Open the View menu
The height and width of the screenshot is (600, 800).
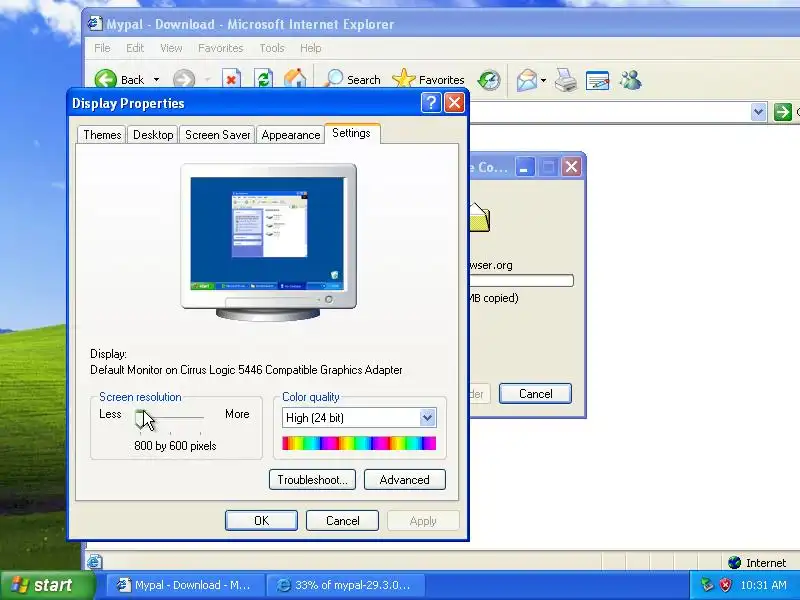point(171,48)
